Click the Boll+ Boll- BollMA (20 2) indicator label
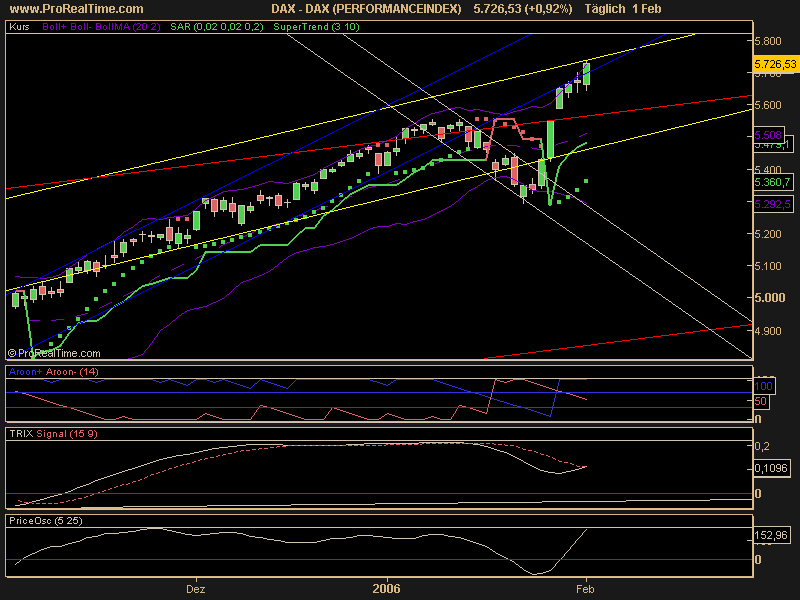 click(x=102, y=27)
